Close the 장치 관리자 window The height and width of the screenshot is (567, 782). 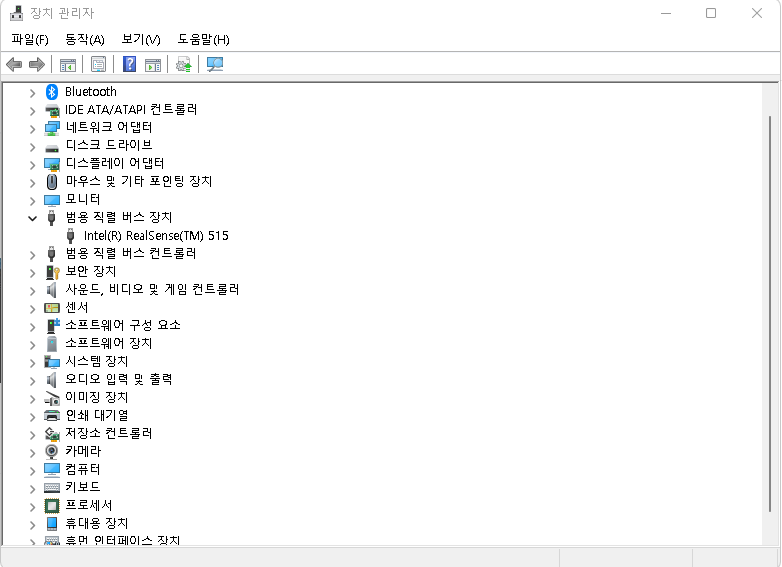757,13
